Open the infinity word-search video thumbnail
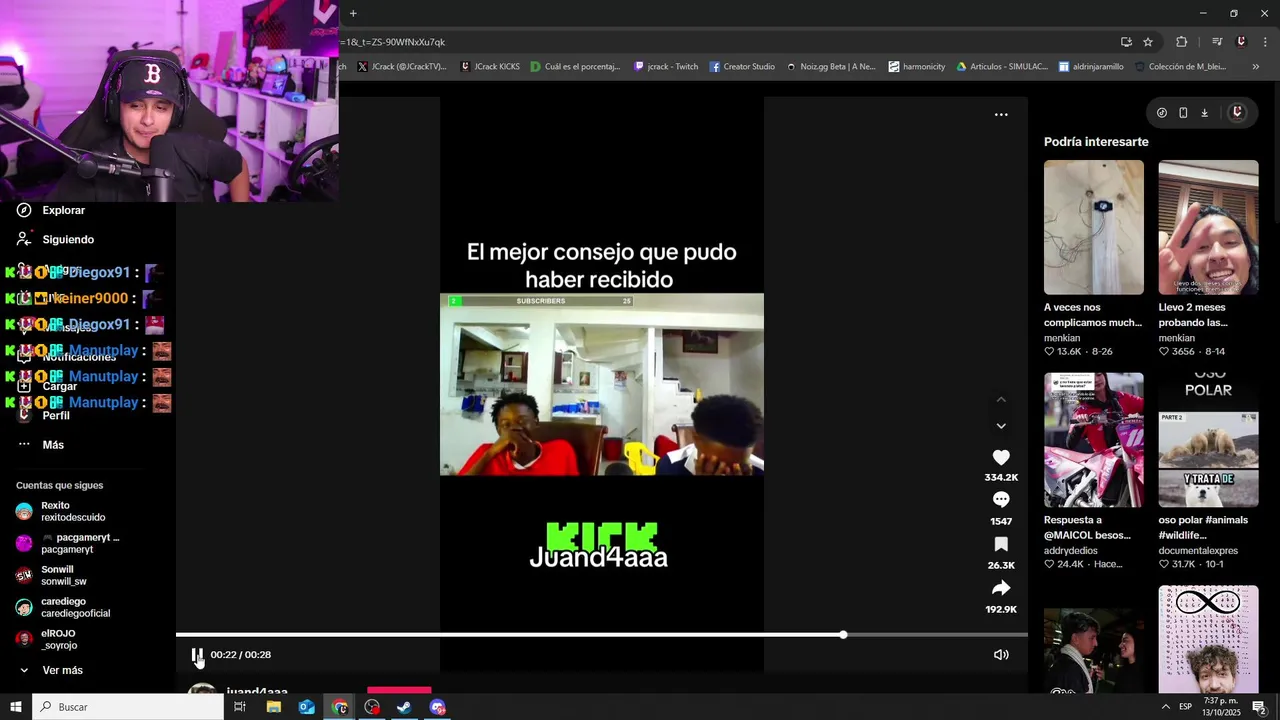 (x=1208, y=640)
